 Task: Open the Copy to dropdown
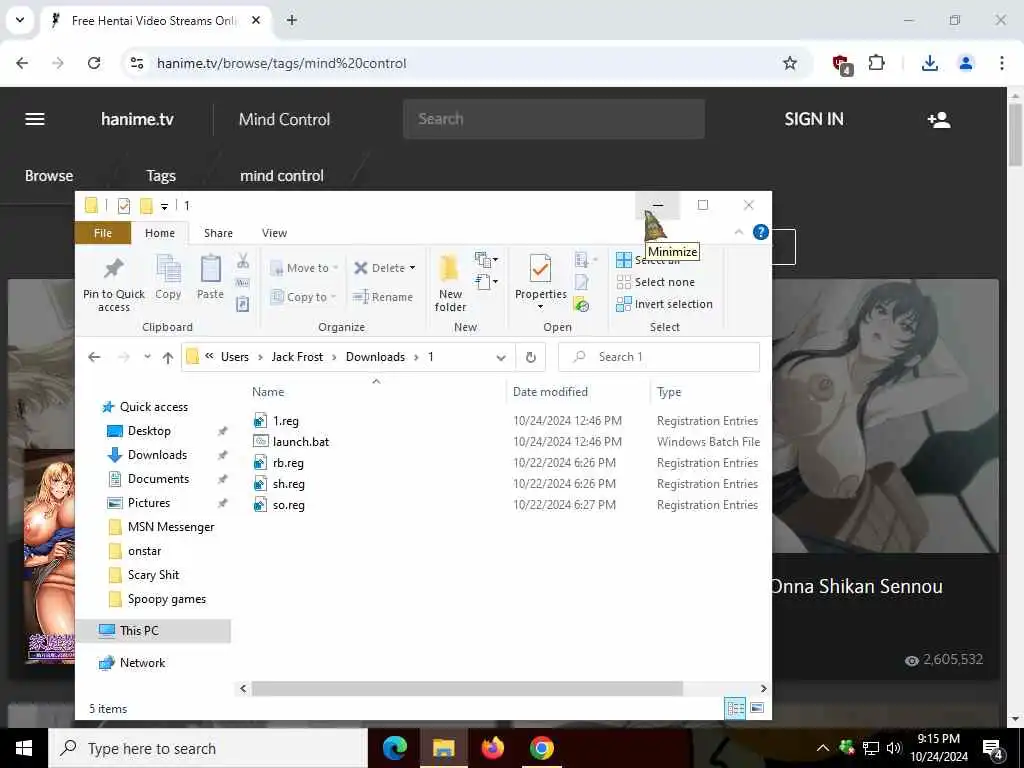304,297
